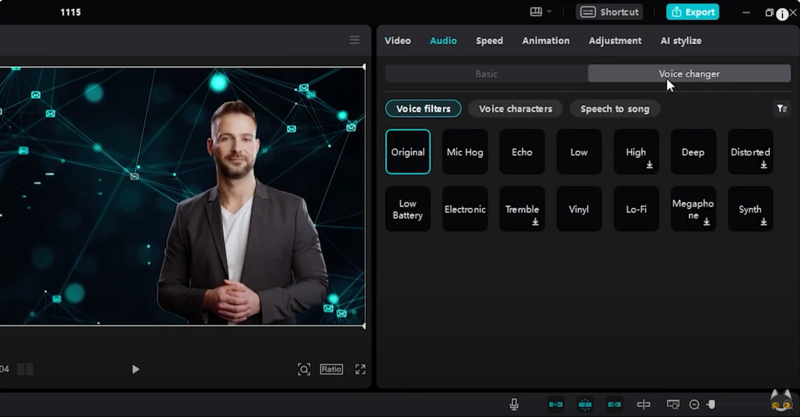800x417 pixels.
Task: Zoom out the timeline
Action: (x=694, y=405)
